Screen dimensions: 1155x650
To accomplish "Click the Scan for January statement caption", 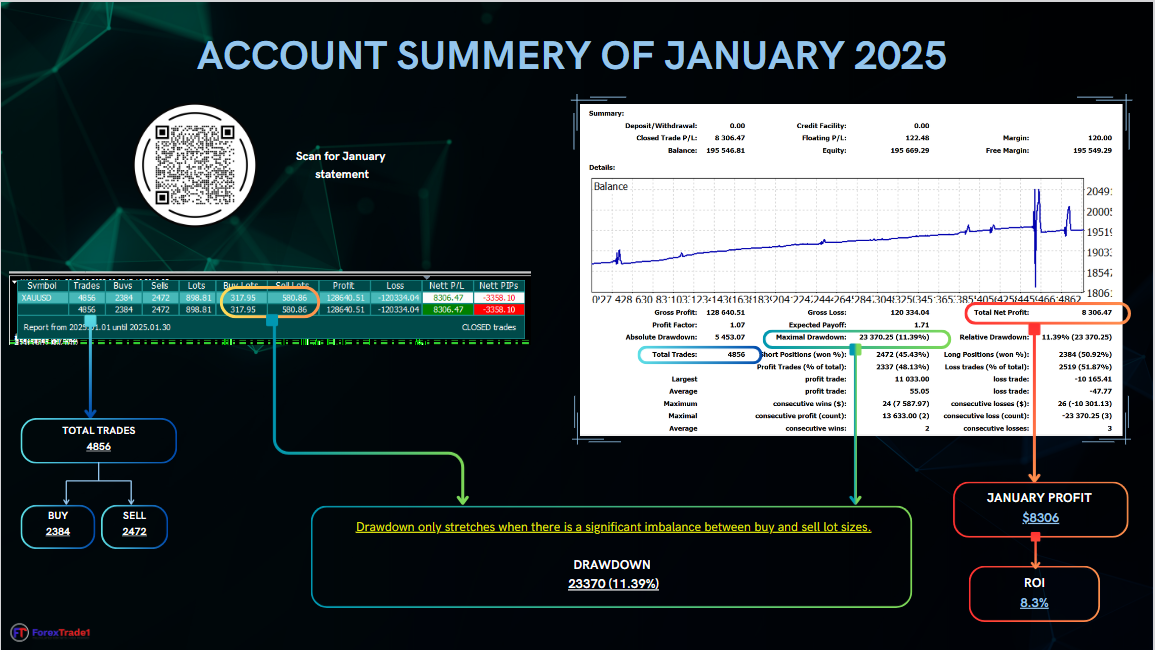I will tap(341, 165).
